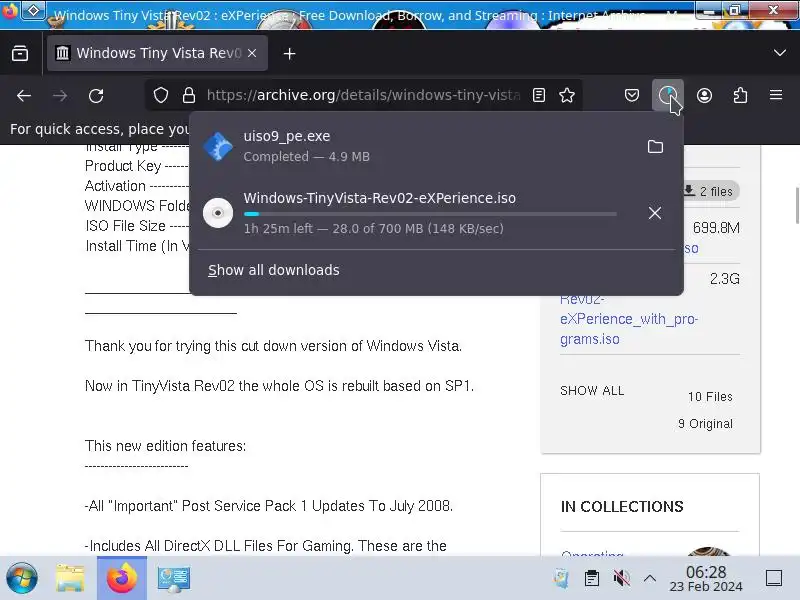This screenshot has height=600, width=800.
Task: Expand the list all tabs chevron
Action: coord(780,53)
